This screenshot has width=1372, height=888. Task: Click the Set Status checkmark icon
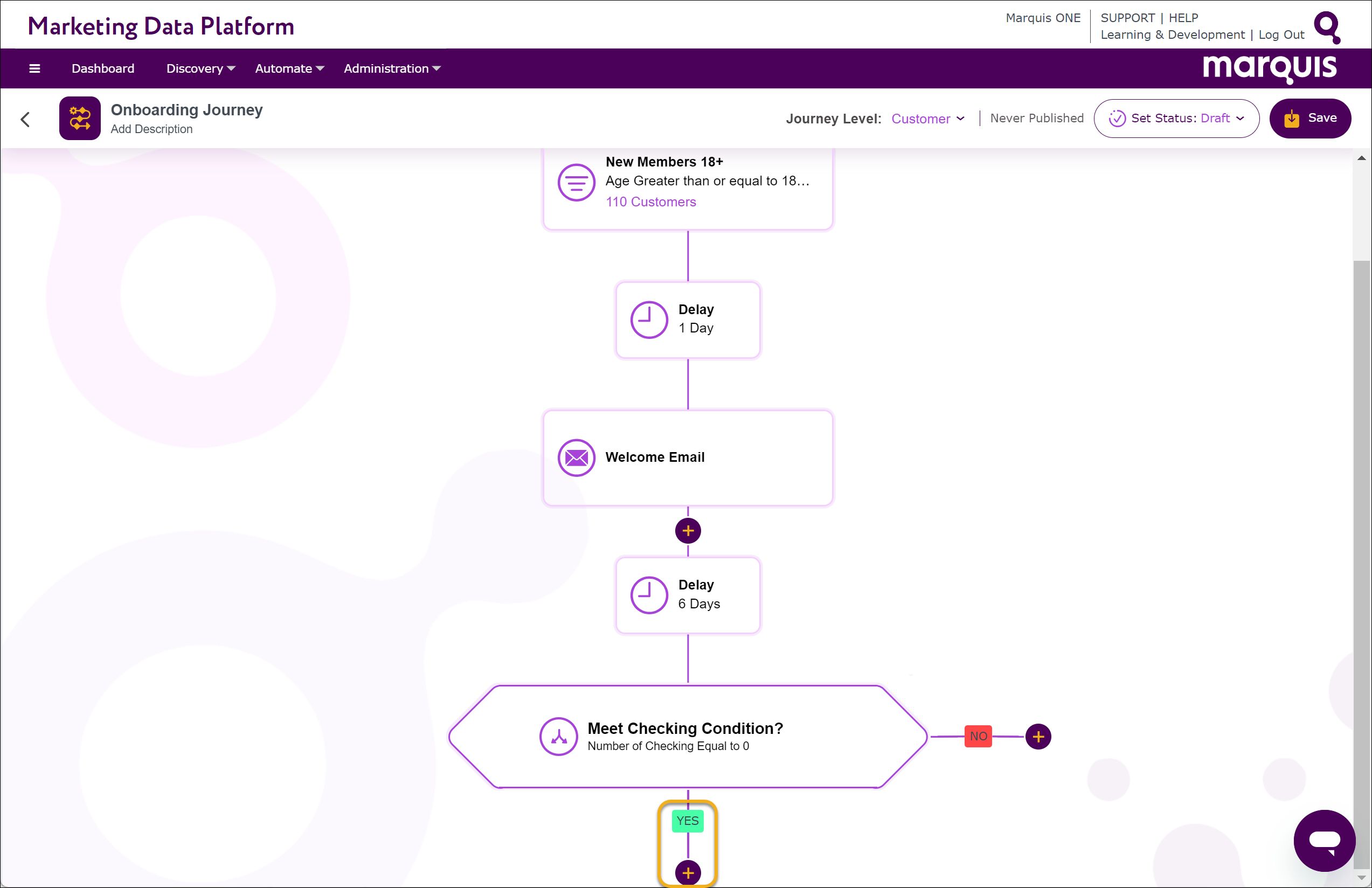(x=1117, y=118)
